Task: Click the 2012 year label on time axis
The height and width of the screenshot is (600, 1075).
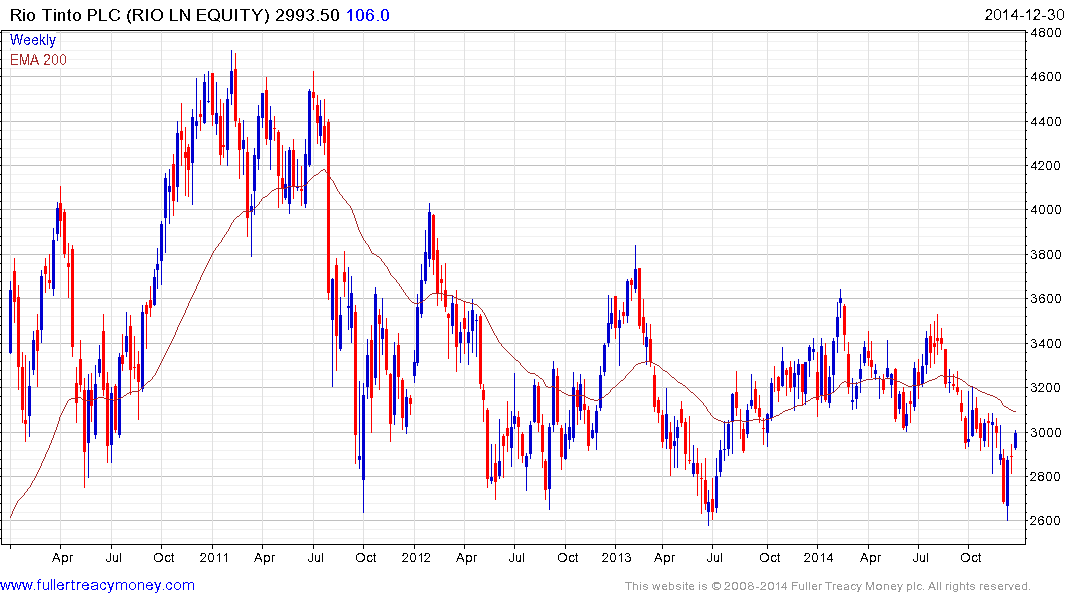Action: [x=415, y=557]
